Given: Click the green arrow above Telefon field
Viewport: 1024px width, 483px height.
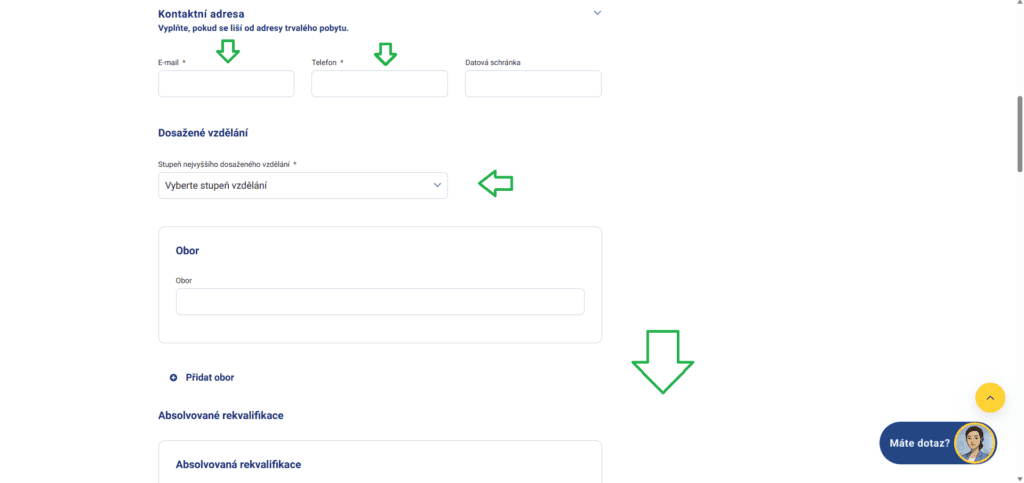Looking at the screenshot, I should click(385, 54).
